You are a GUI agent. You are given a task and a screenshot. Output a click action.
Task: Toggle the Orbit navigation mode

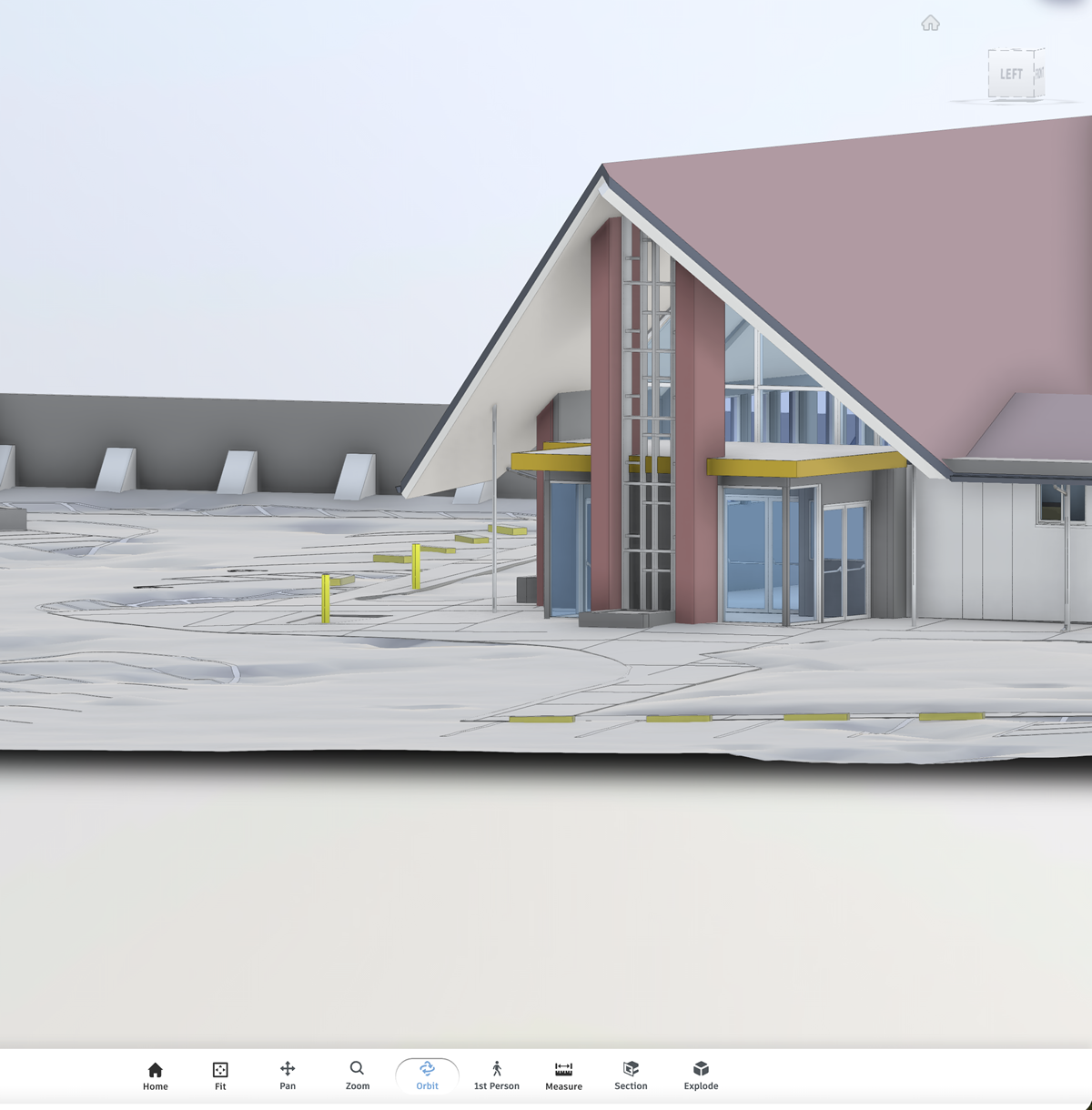[x=427, y=1075]
